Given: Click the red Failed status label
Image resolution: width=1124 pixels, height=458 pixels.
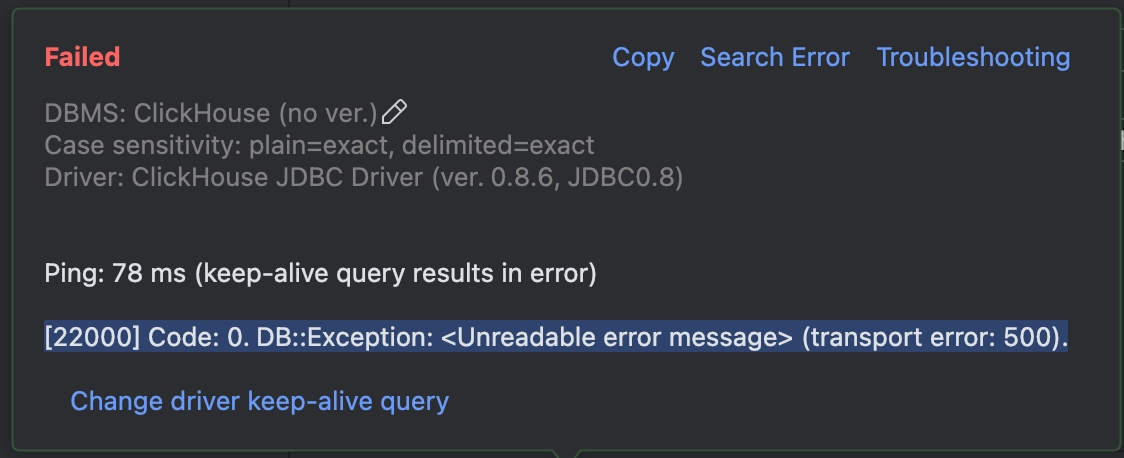Looking at the screenshot, I should click(x=82, y=57).
